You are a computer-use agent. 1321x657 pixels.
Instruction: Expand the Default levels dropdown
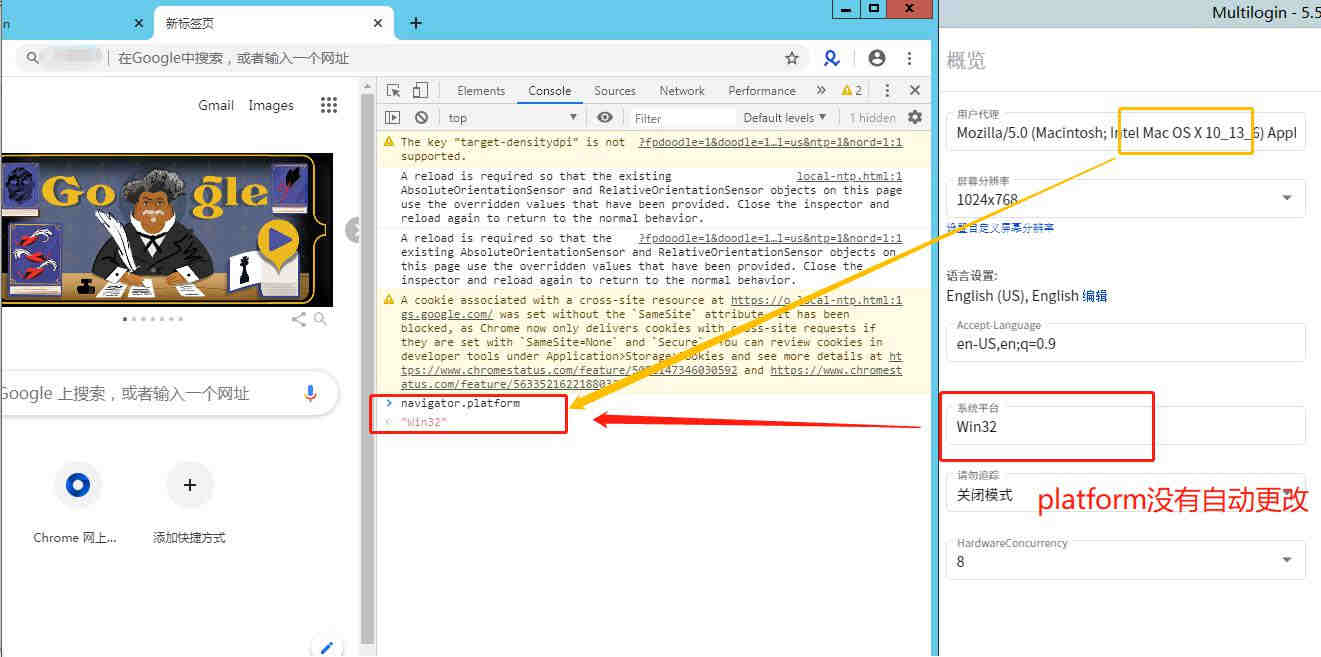785,117
